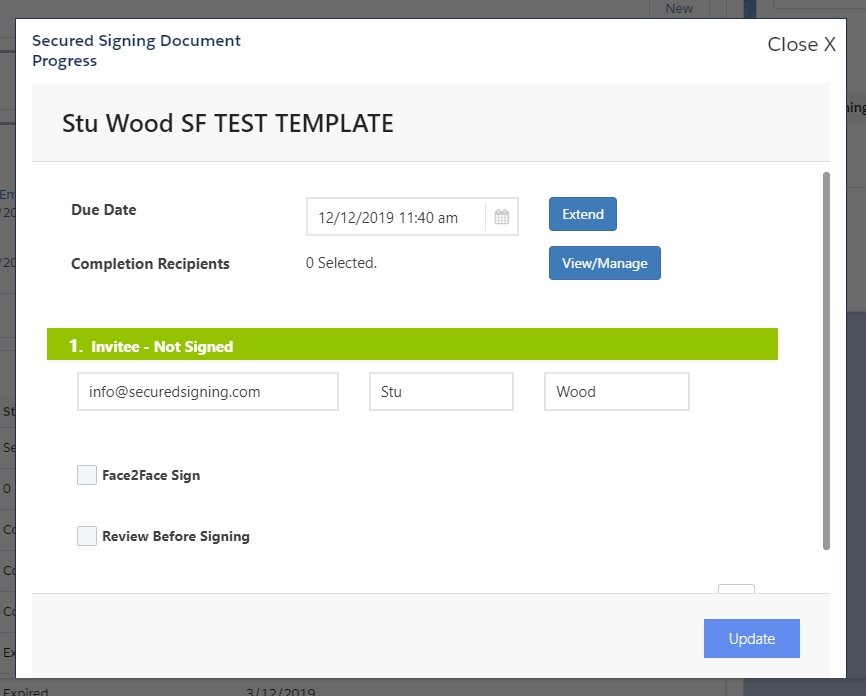The image size is (866, 696).
Task: Click the New button behind the dialog
Action: point(679,8)
